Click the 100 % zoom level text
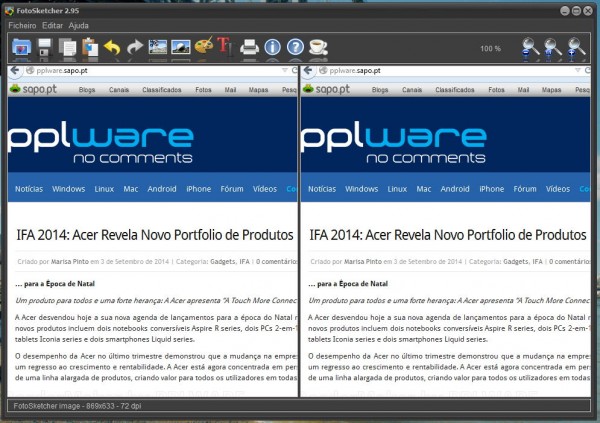Viewport: 600px width, 423px height. pyautogui.click(x=491, y=49)
